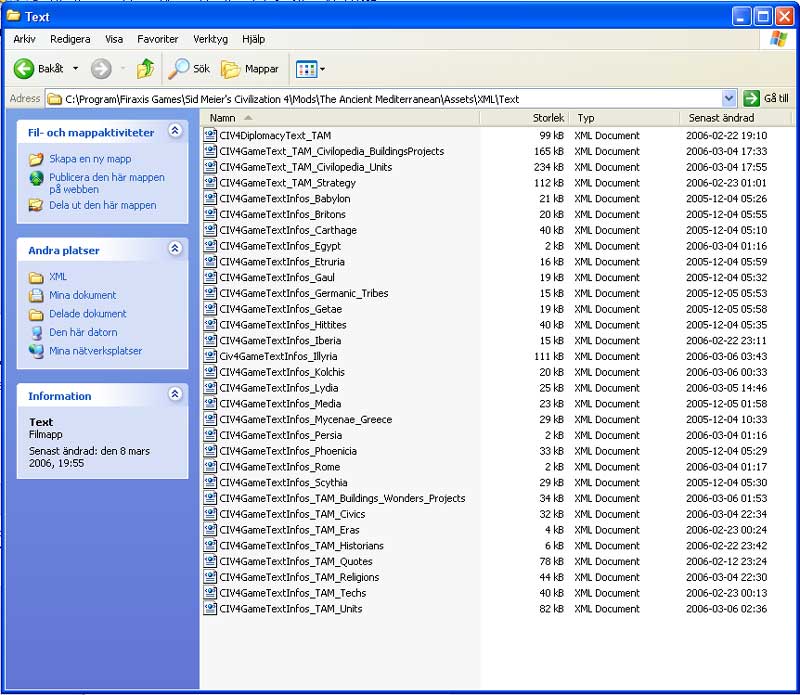
Task: Click the Views layout icon in toolbar
Action: tap(306, 69)
